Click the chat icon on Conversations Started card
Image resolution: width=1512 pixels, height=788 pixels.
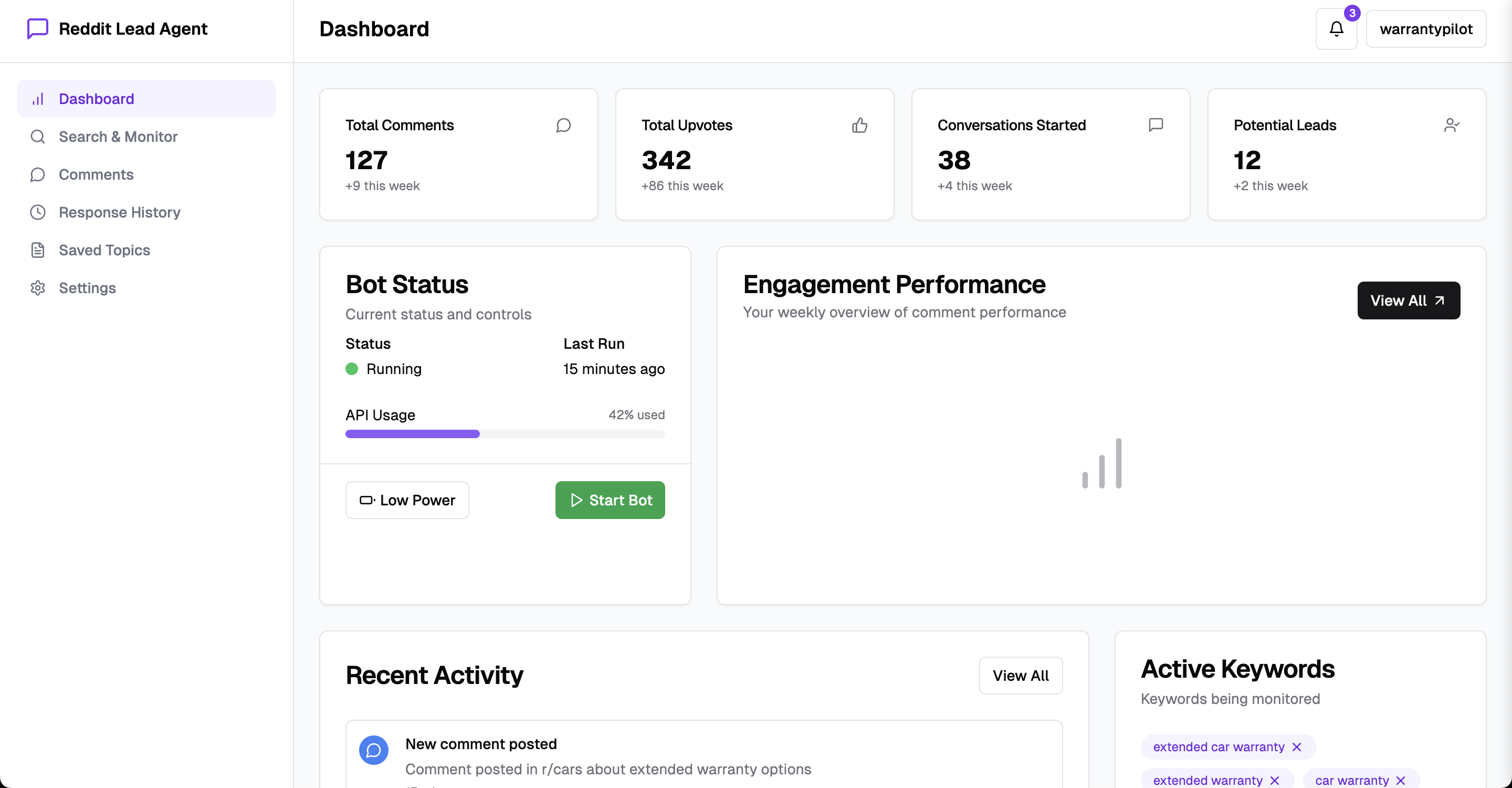(x=1156, y=125)
